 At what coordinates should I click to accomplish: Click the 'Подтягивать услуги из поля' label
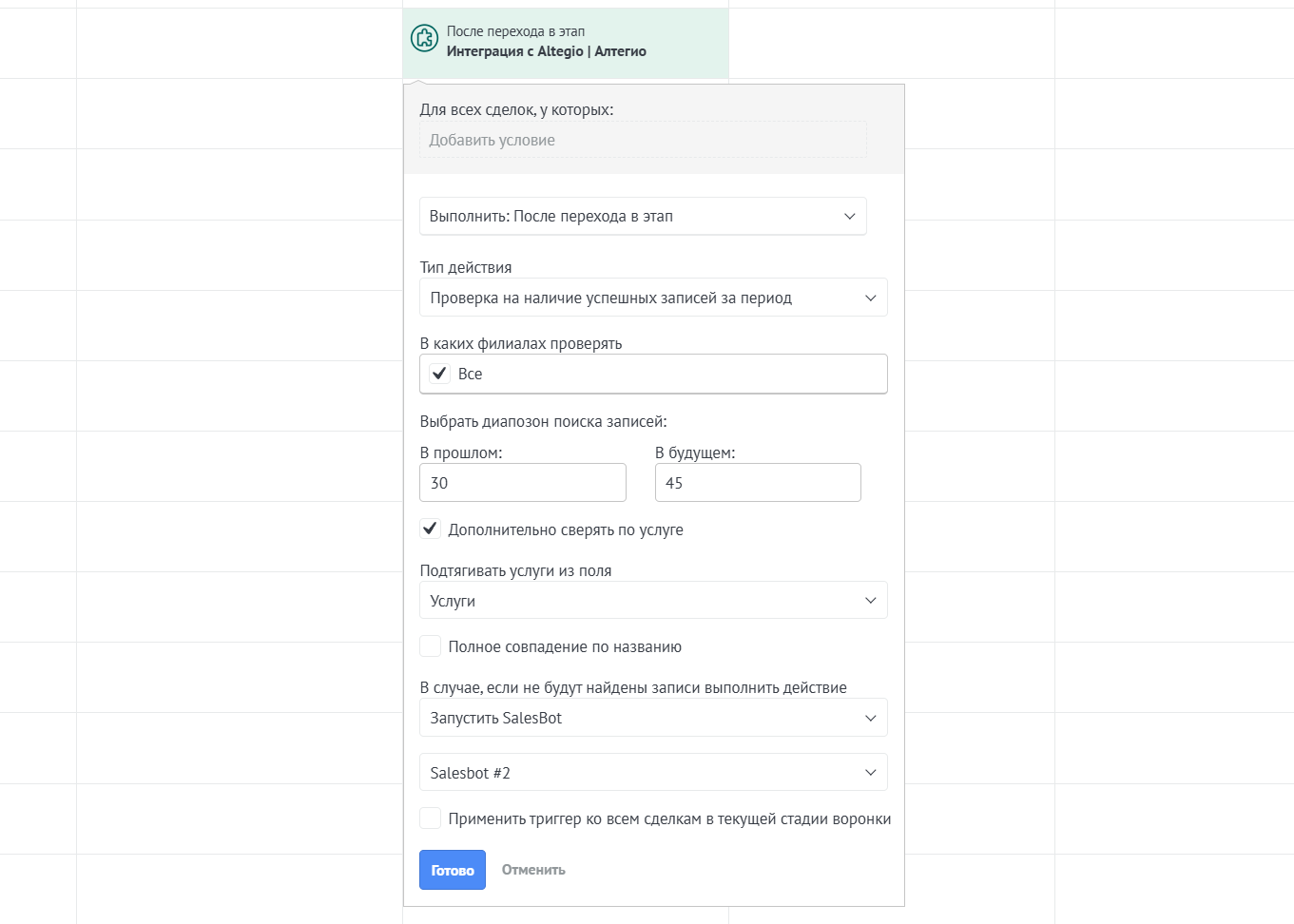515,570
